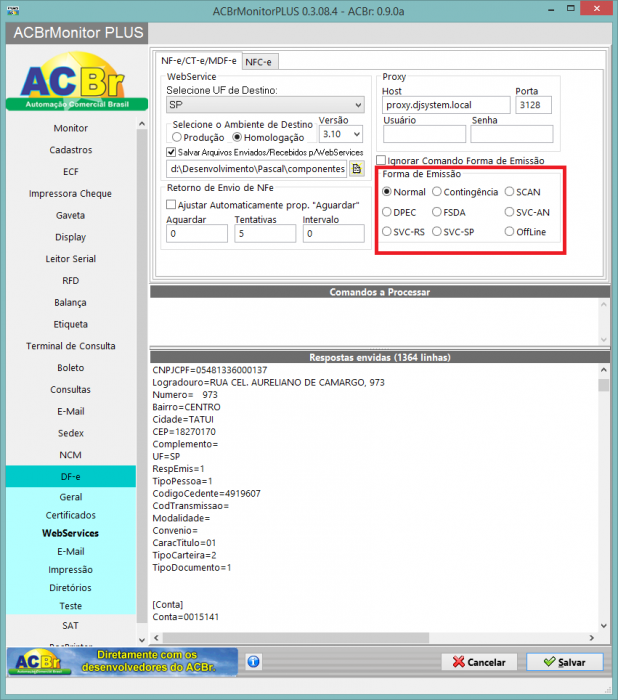Switch to the NF-e/CT-e/MDF-e tab
Image resolution: width=618 pixels, height=700 pixels.
pos(199,60)
